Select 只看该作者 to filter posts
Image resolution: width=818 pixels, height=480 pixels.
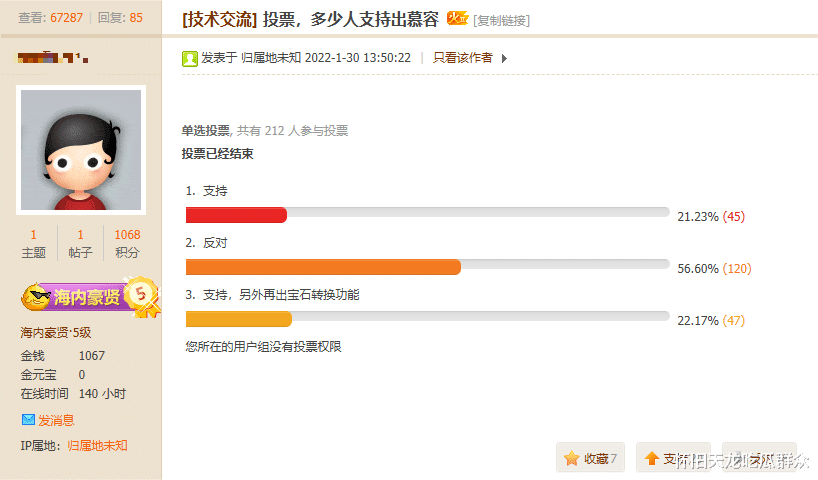click(x=462, y=58)
